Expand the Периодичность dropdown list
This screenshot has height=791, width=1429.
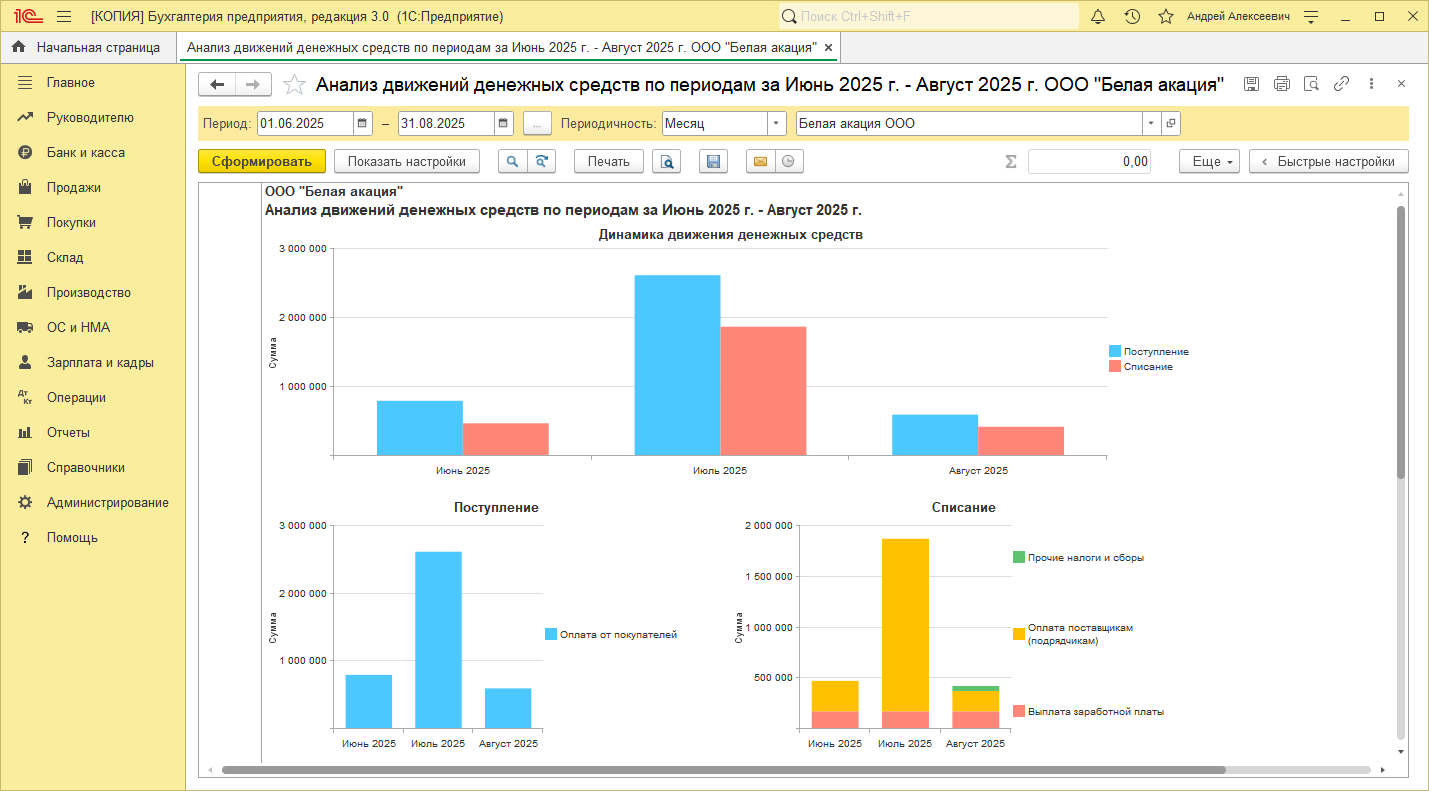777,123
